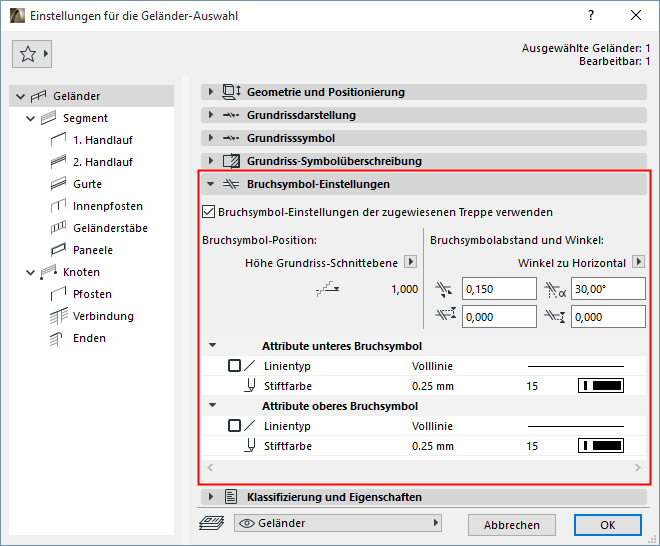Select Paneele in the tree

coord(93,250)
